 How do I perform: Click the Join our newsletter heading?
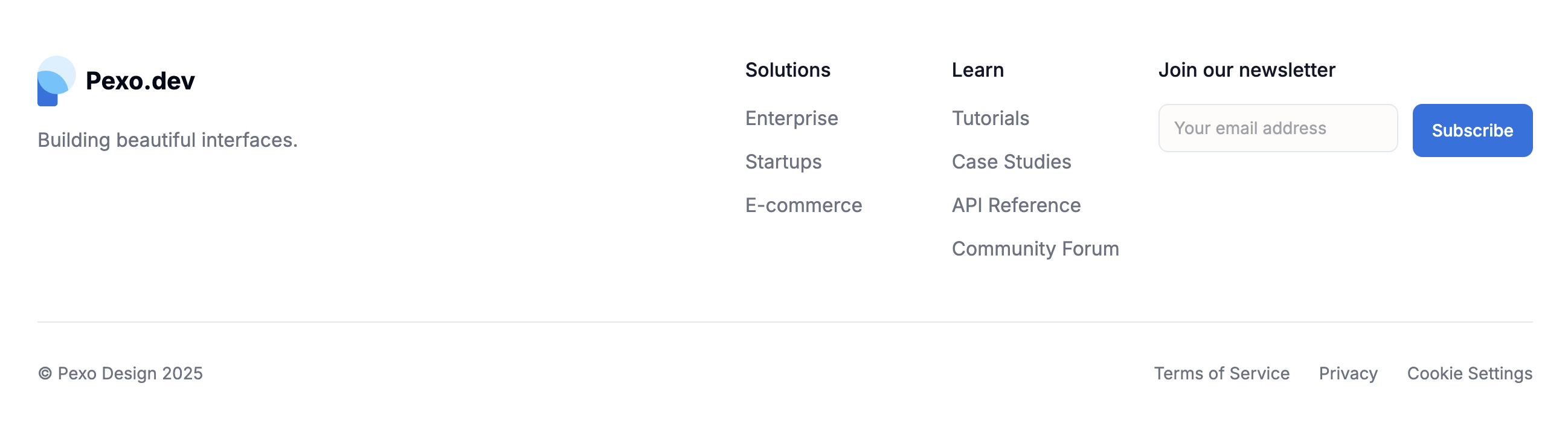coord(1246,70)
